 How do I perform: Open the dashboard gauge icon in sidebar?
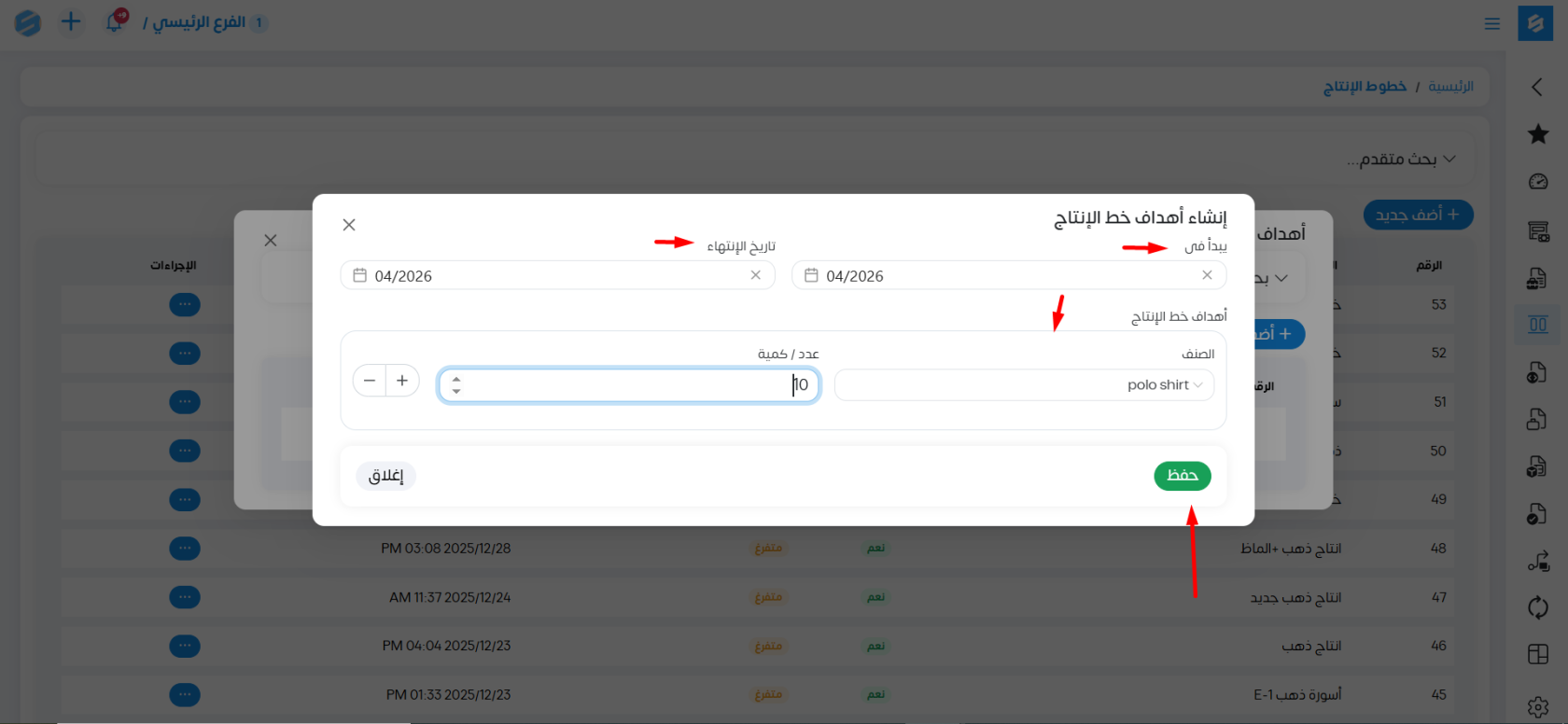tap(1538, 182)
